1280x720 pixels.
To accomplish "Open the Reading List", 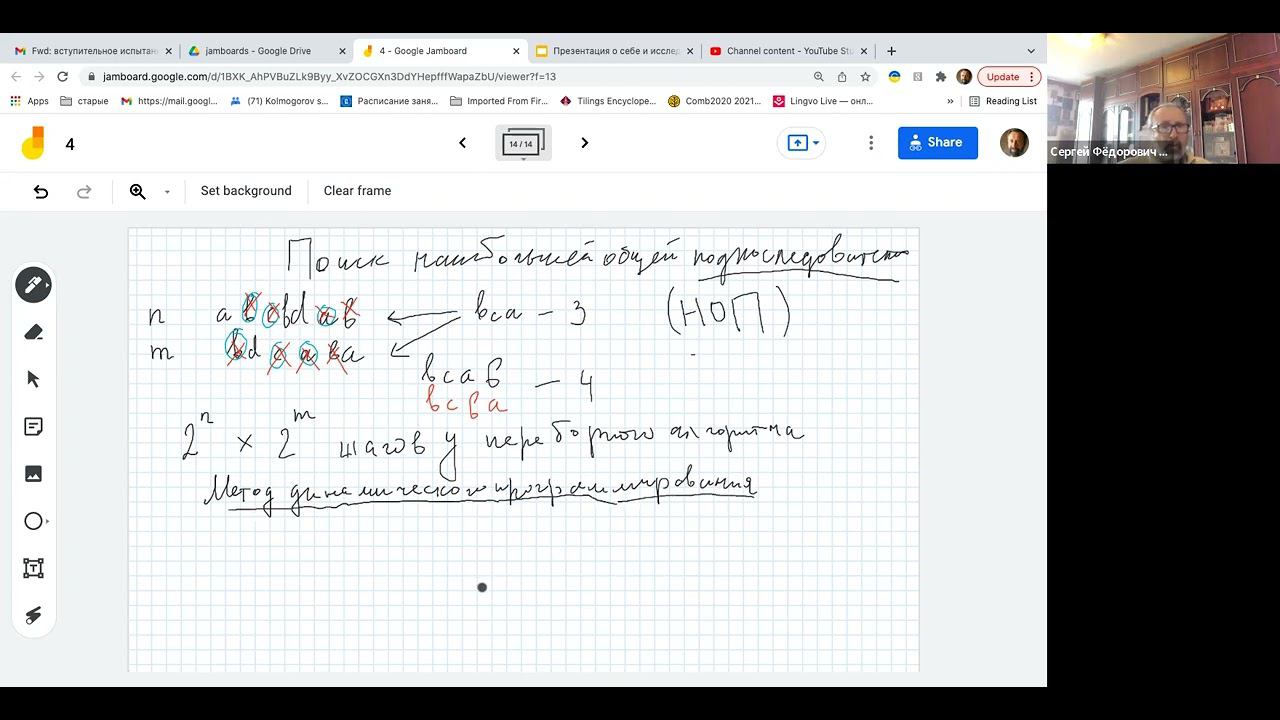I will point(1003,101).
